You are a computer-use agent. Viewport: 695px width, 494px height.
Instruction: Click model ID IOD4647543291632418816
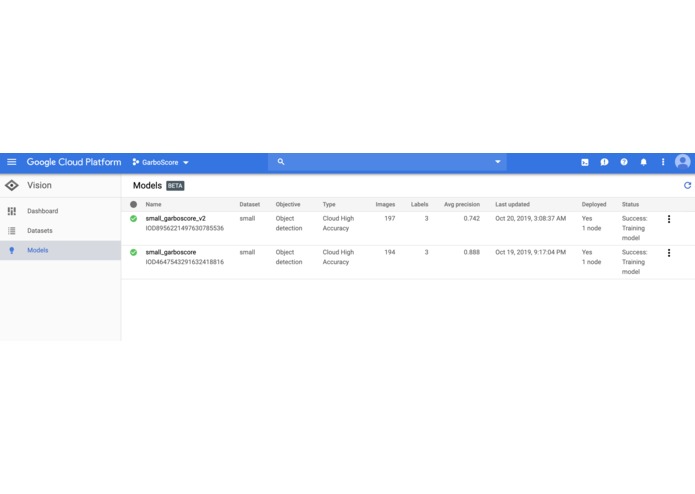click(185, 262)
